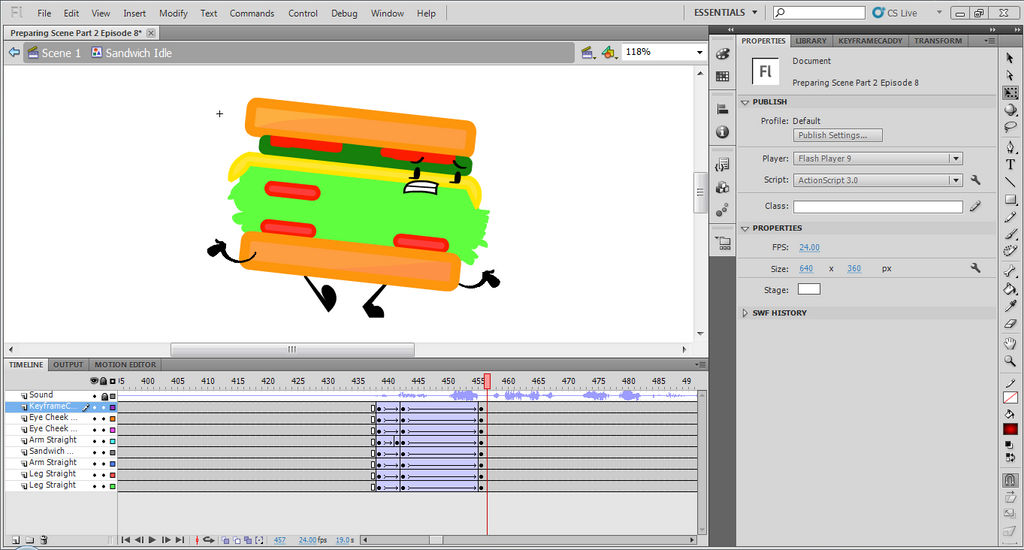This screenshot has width=1024, height=550.
Task: Open the Swatches panel grid icon
Action: point(722,76)
